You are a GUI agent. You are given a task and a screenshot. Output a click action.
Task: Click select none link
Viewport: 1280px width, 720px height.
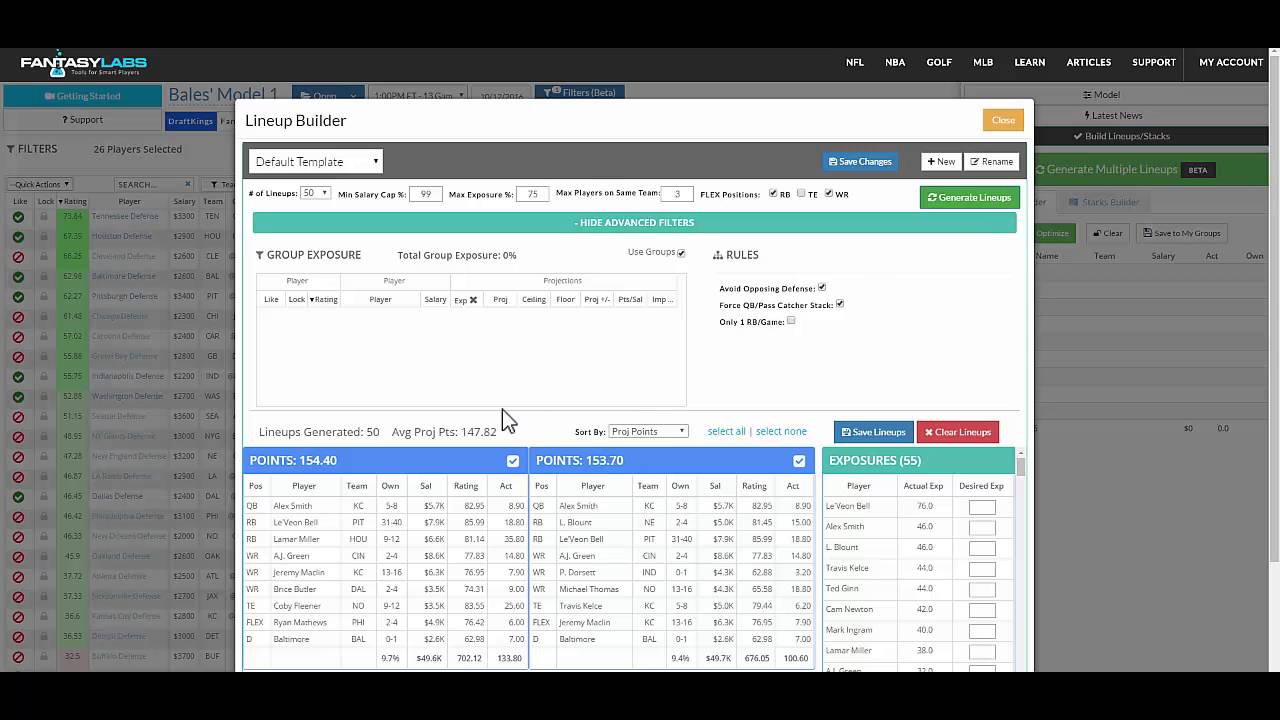[781, 431]
